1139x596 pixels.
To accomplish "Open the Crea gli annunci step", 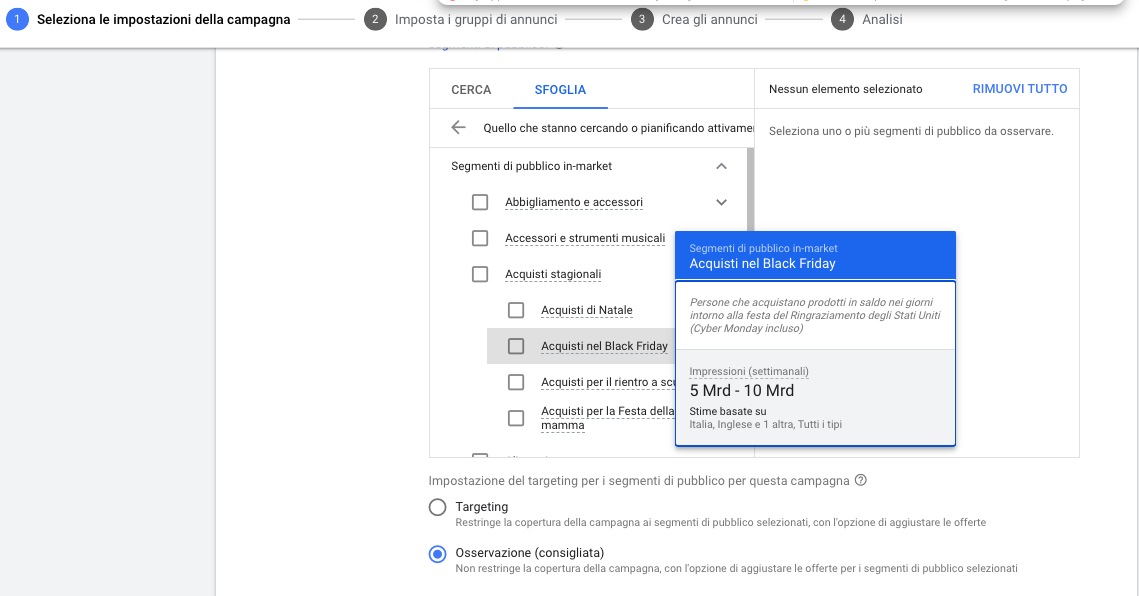I will pyautogui.click(x=710, y=20).
